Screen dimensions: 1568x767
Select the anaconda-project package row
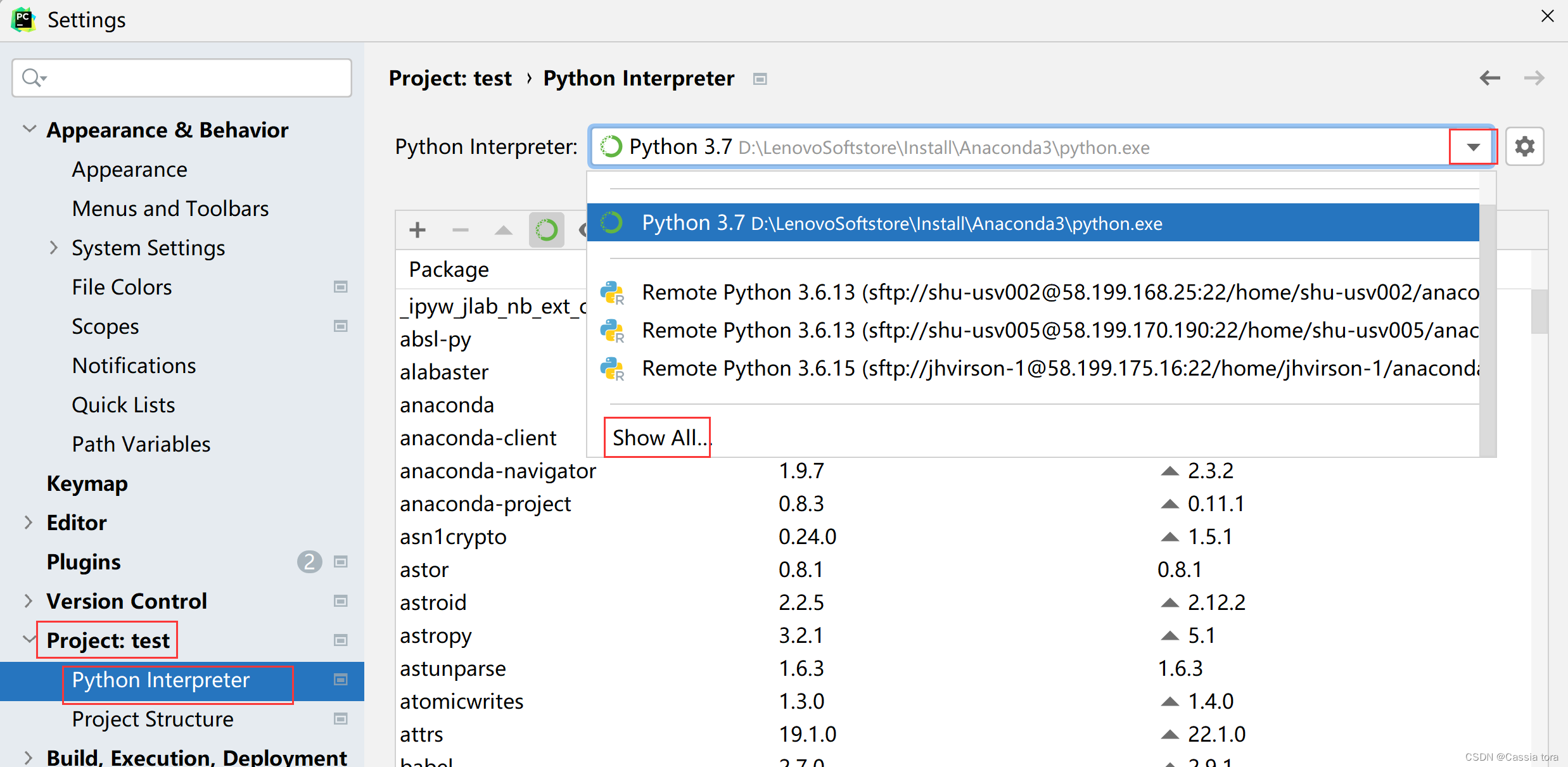(x=963, y=504)
